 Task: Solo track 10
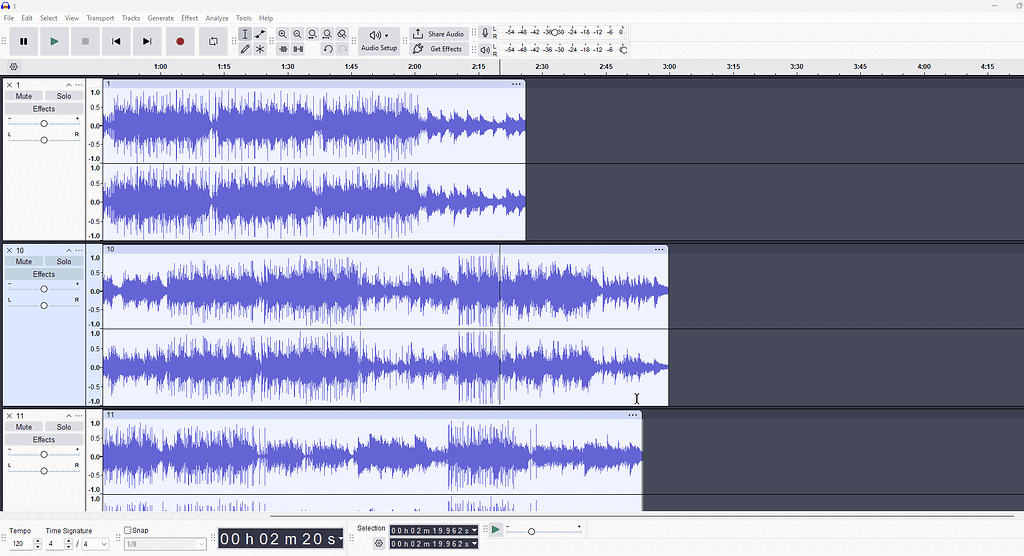pos(64,261)
